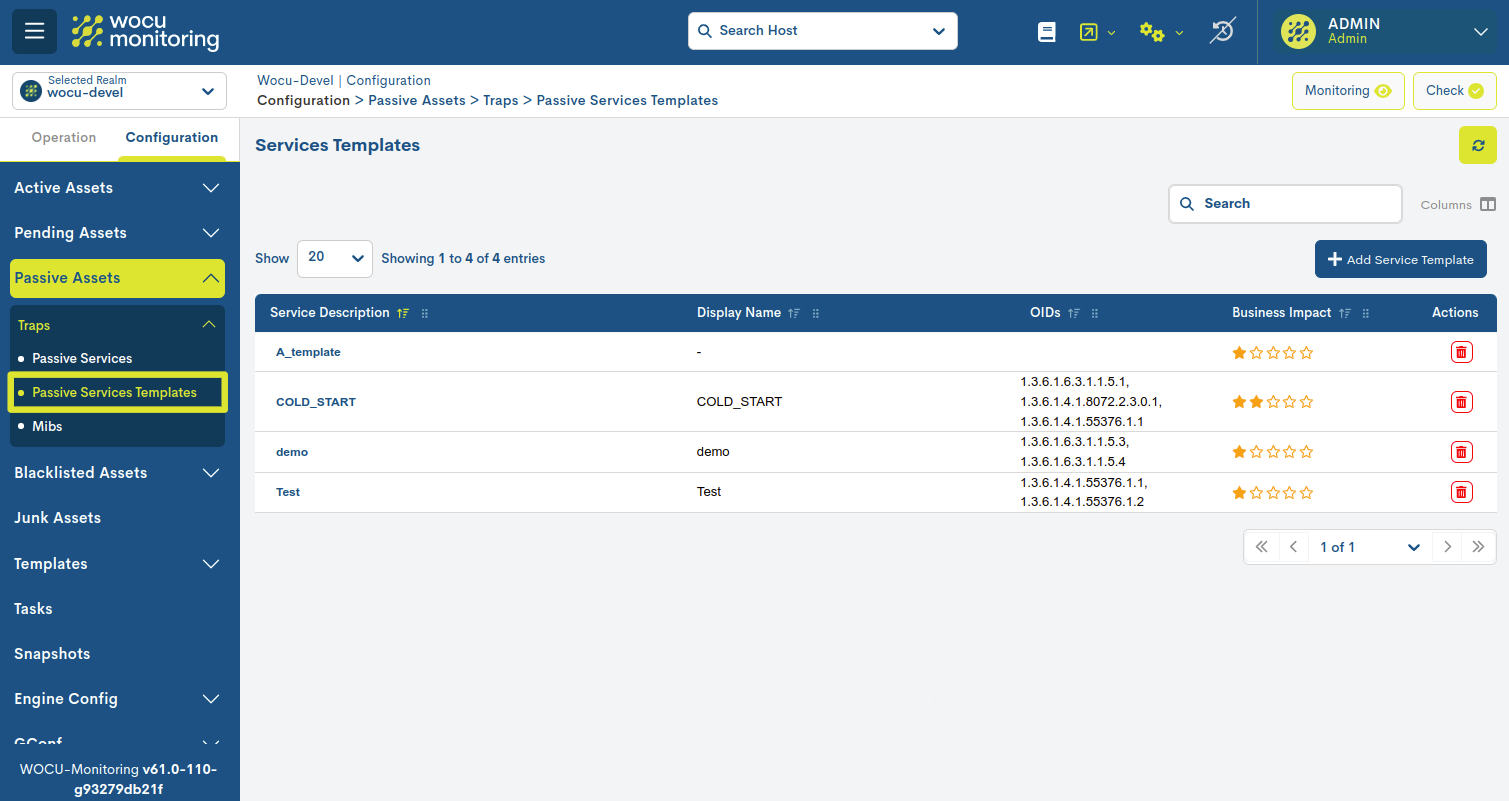Select the Configuration tab
The height and width of the screenshot is (801, 1509).
pyautogui.click(x=172, y=138)
